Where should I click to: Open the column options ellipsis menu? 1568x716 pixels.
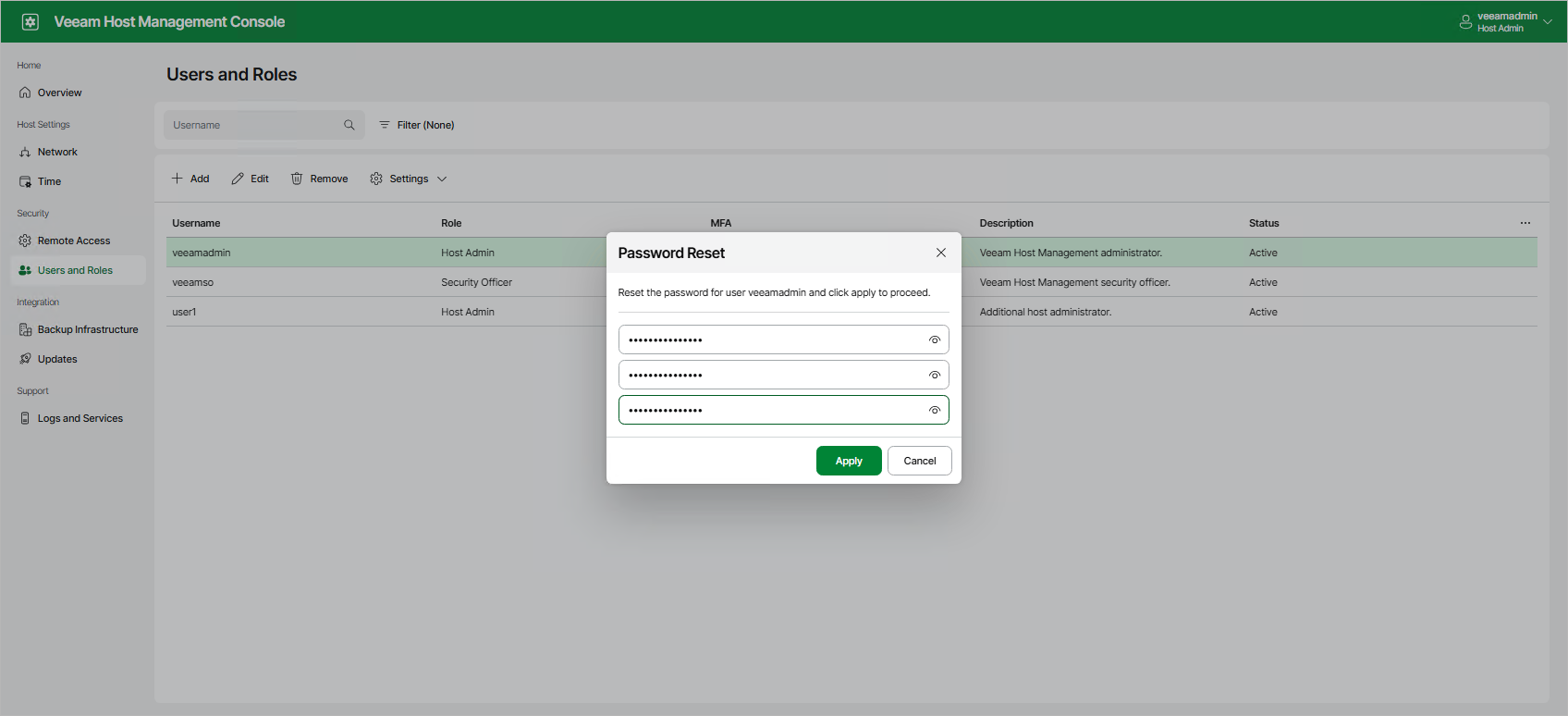pyautogui.click(x=1525, y=223)
